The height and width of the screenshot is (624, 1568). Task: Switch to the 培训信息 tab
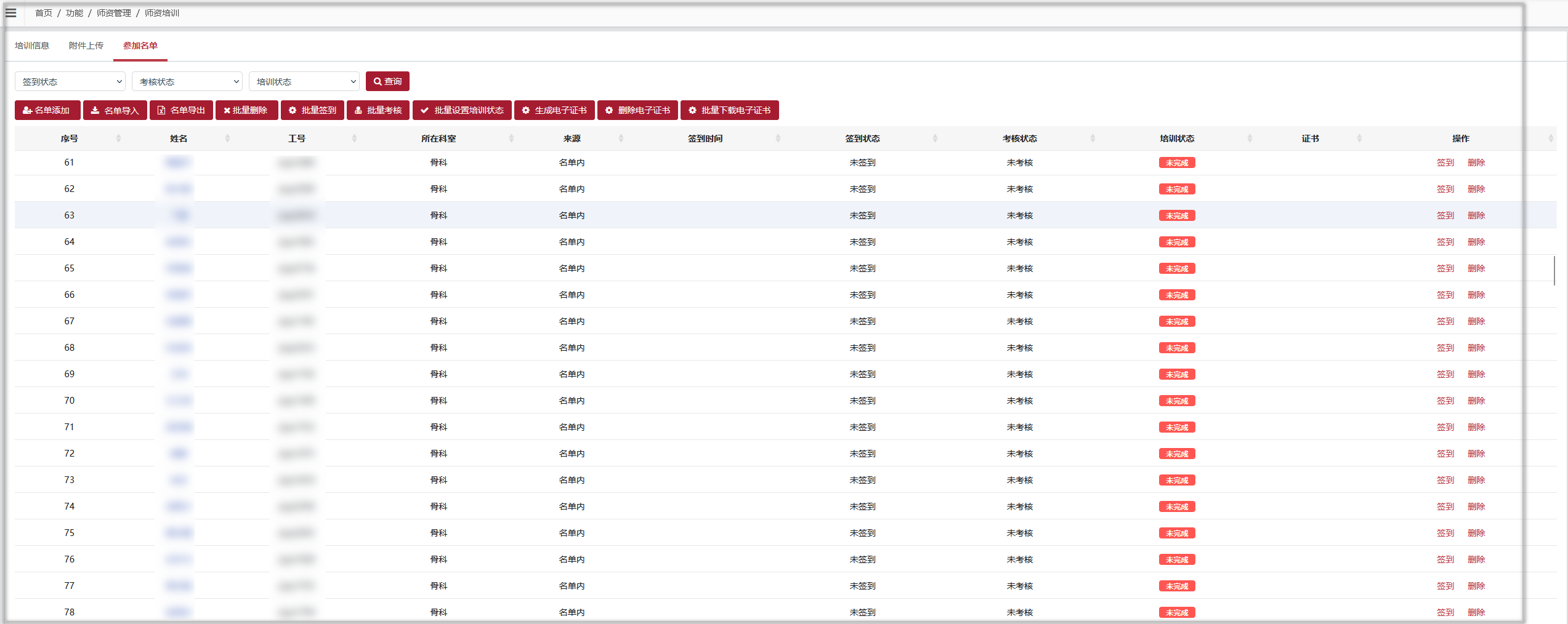click(x=32, y=46)
